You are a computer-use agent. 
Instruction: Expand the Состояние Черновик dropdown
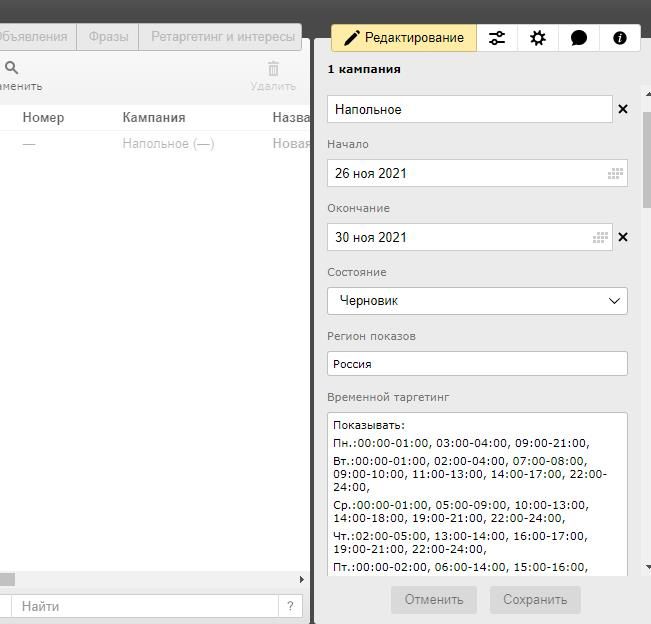point(477,301)
